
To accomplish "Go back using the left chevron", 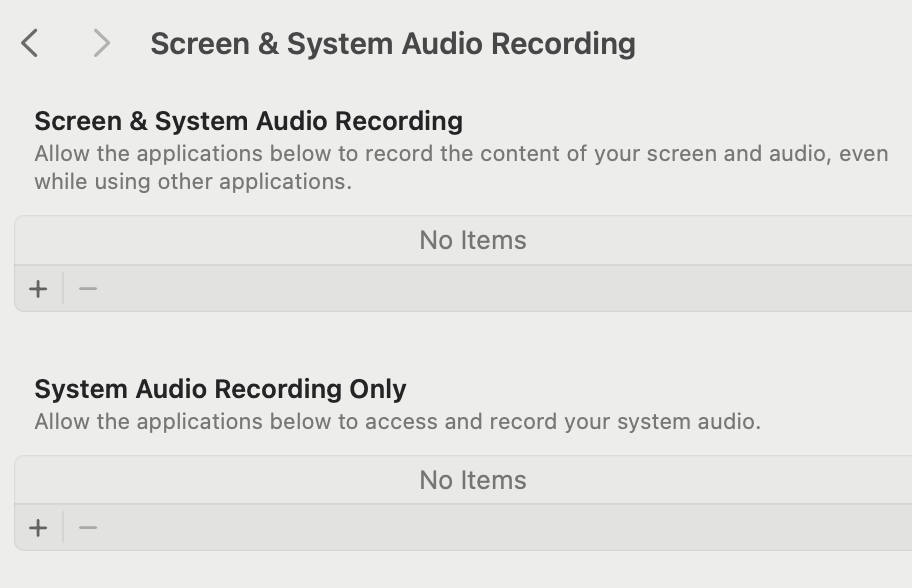I will 30,43.
